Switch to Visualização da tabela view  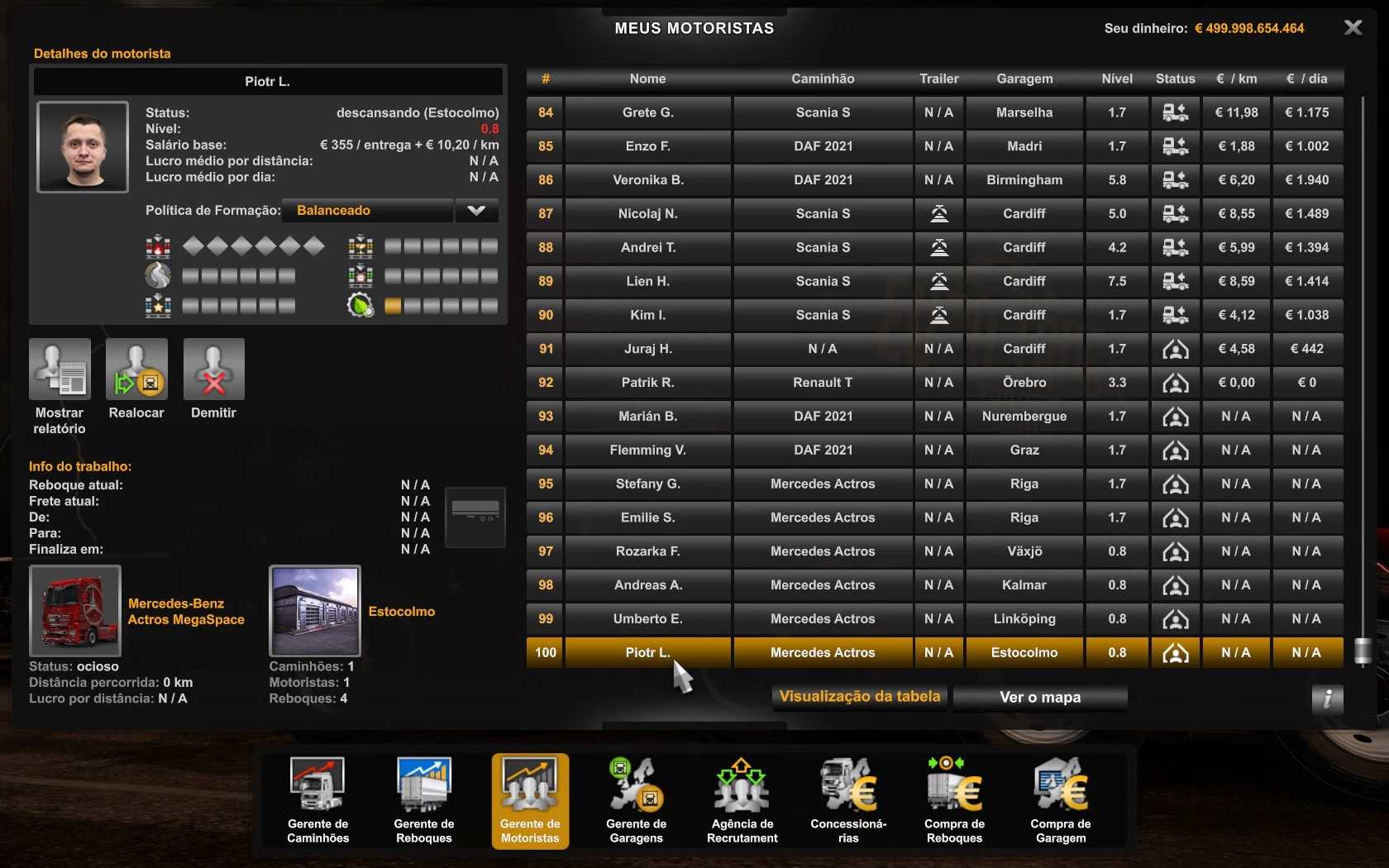click(860, 697)
